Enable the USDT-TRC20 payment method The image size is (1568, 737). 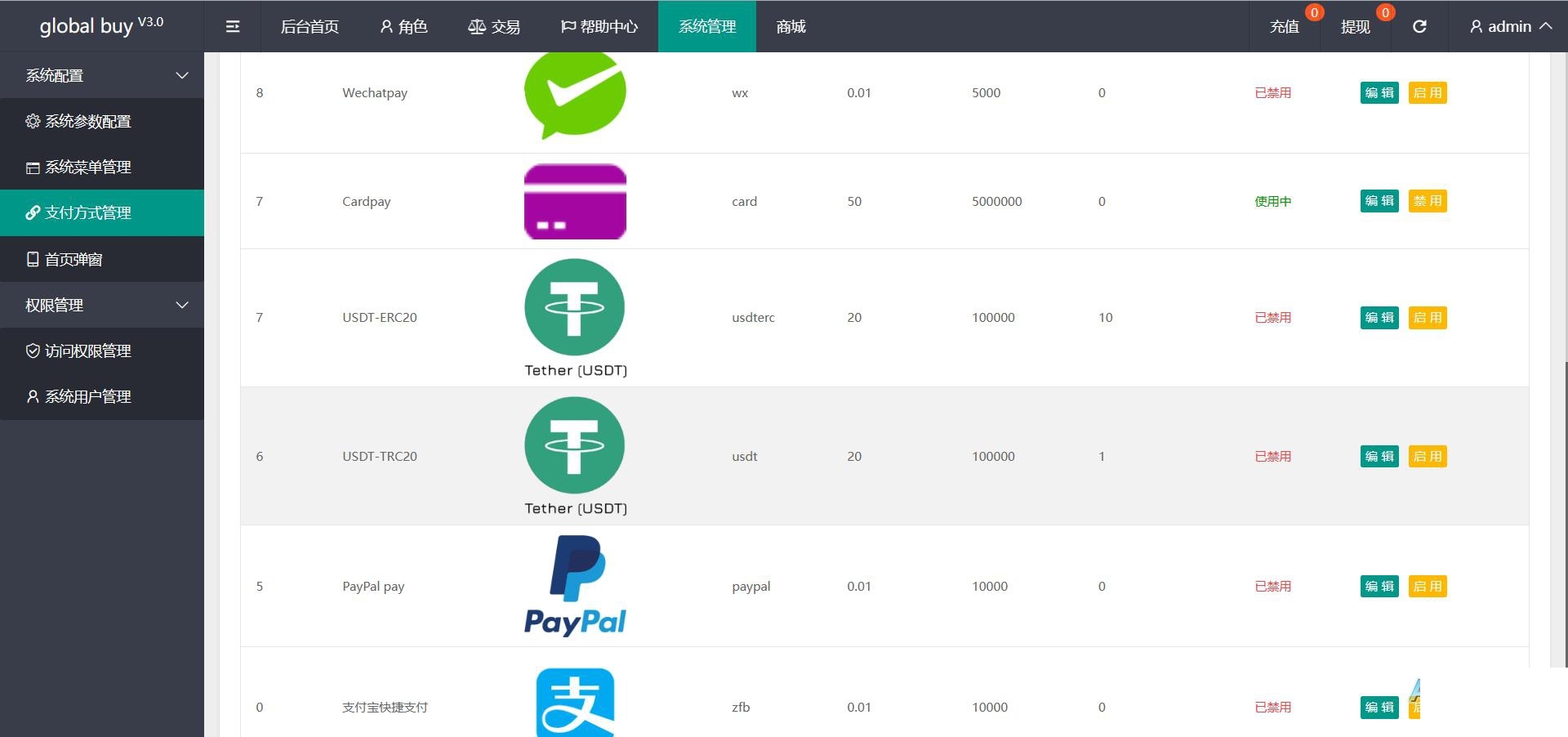(x=1428, y=456)
